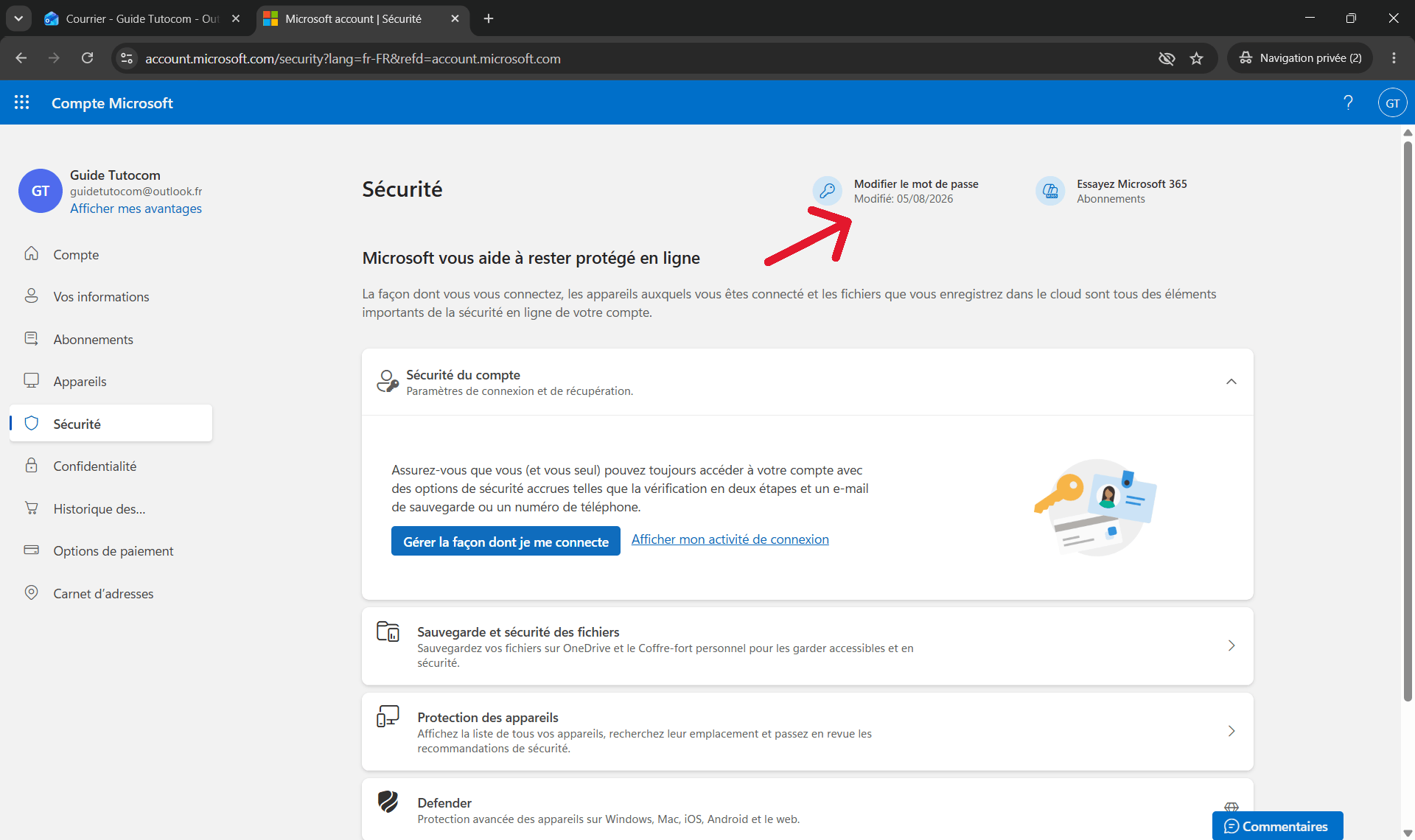Image resolution: width=1415 pixels, height=840 pixels.
Task: Click Gérer la façon dont je me connecte
Action: (x=506, y=541)
